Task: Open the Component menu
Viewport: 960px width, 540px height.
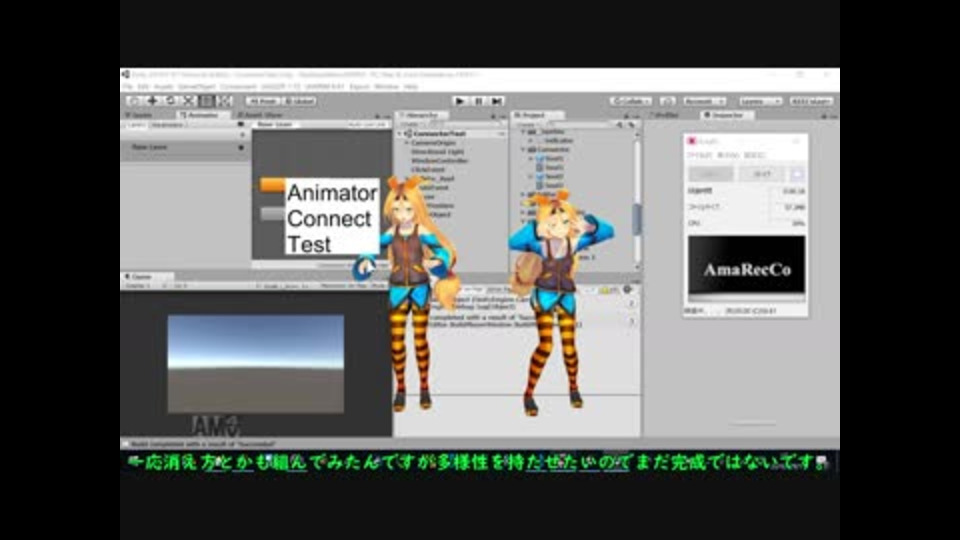Action: [238, 87]
